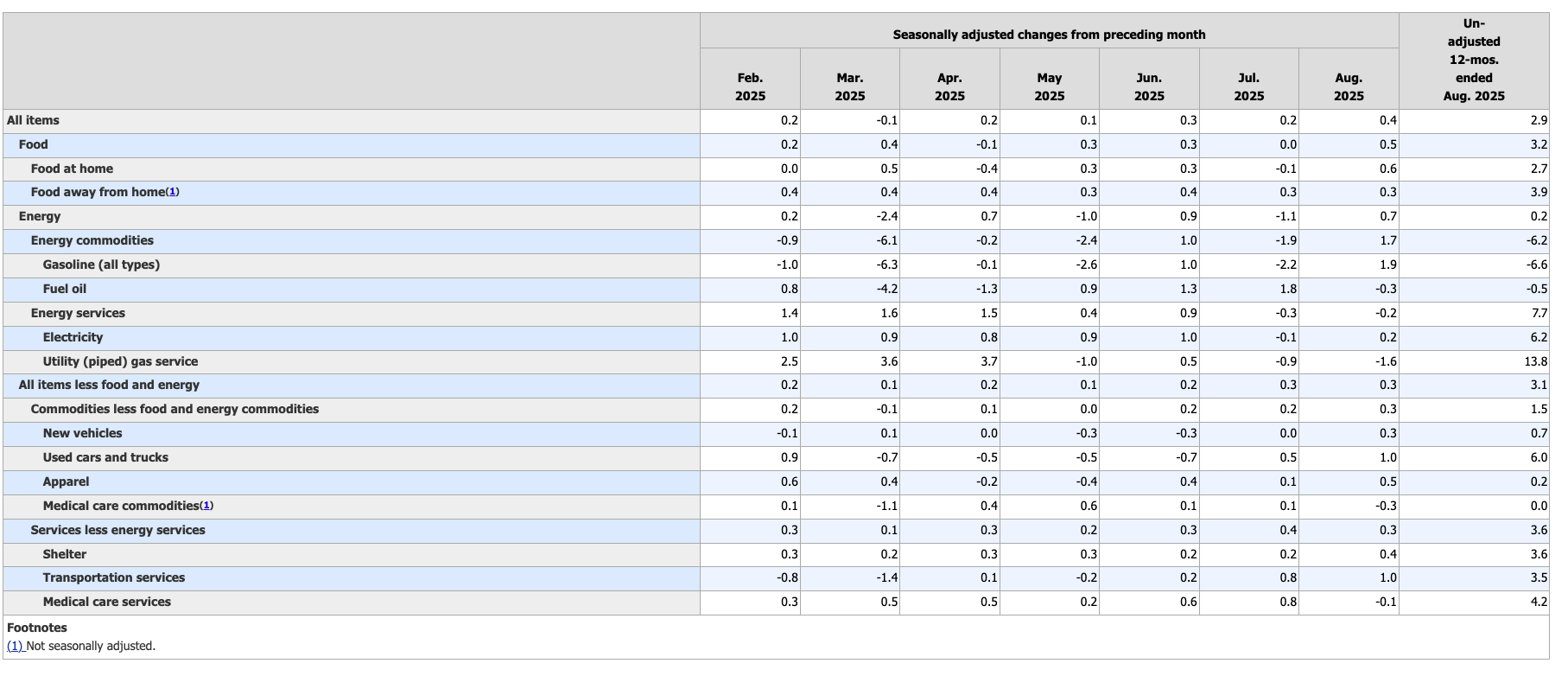The image size is (1568, 676).
Task: Select the All items row label
Action: point(33,120)
